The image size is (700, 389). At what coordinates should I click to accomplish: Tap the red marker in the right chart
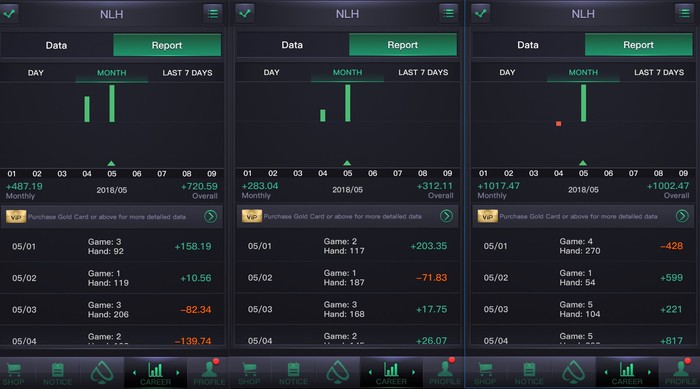[x=558, y=124]
